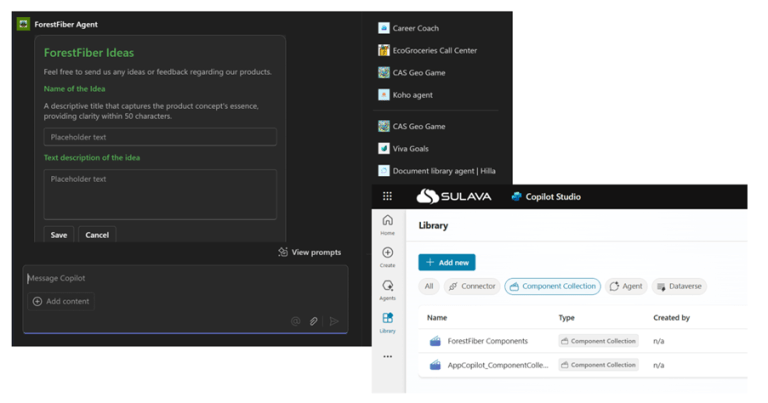Image resolution: width=768 pixels, height=403 pixels.
Task: Cancel the ForestFiber idea form
Action: pos(97,235)
